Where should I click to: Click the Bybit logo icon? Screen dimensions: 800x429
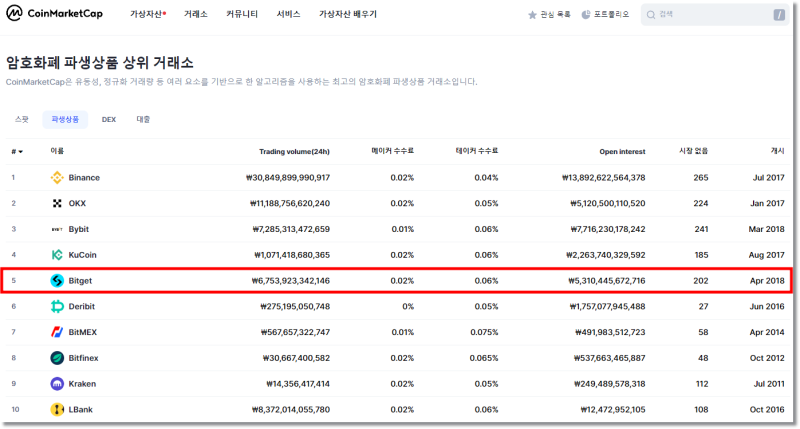point(57,229)
